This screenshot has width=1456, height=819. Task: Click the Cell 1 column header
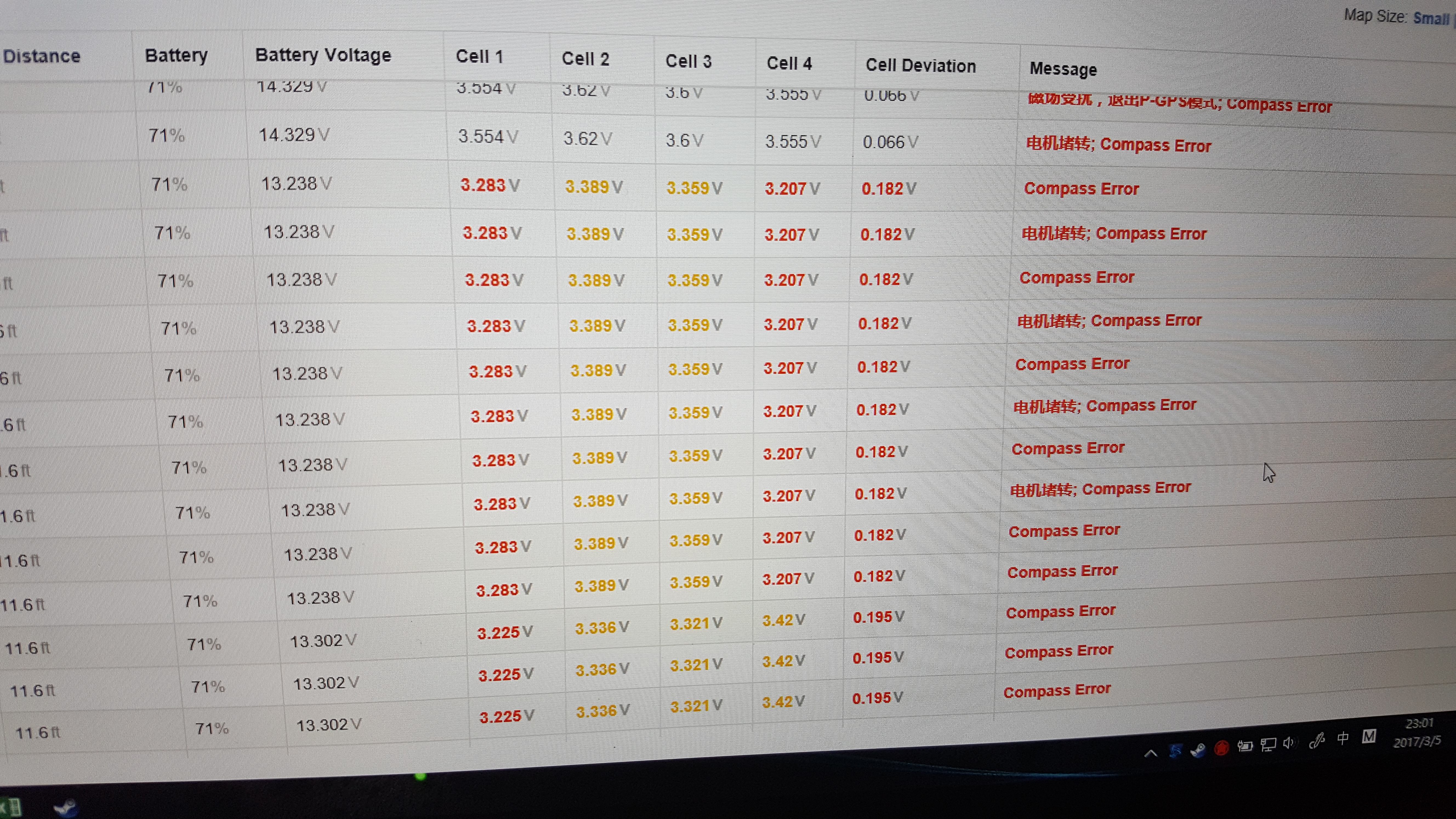(x=479, y=56)
